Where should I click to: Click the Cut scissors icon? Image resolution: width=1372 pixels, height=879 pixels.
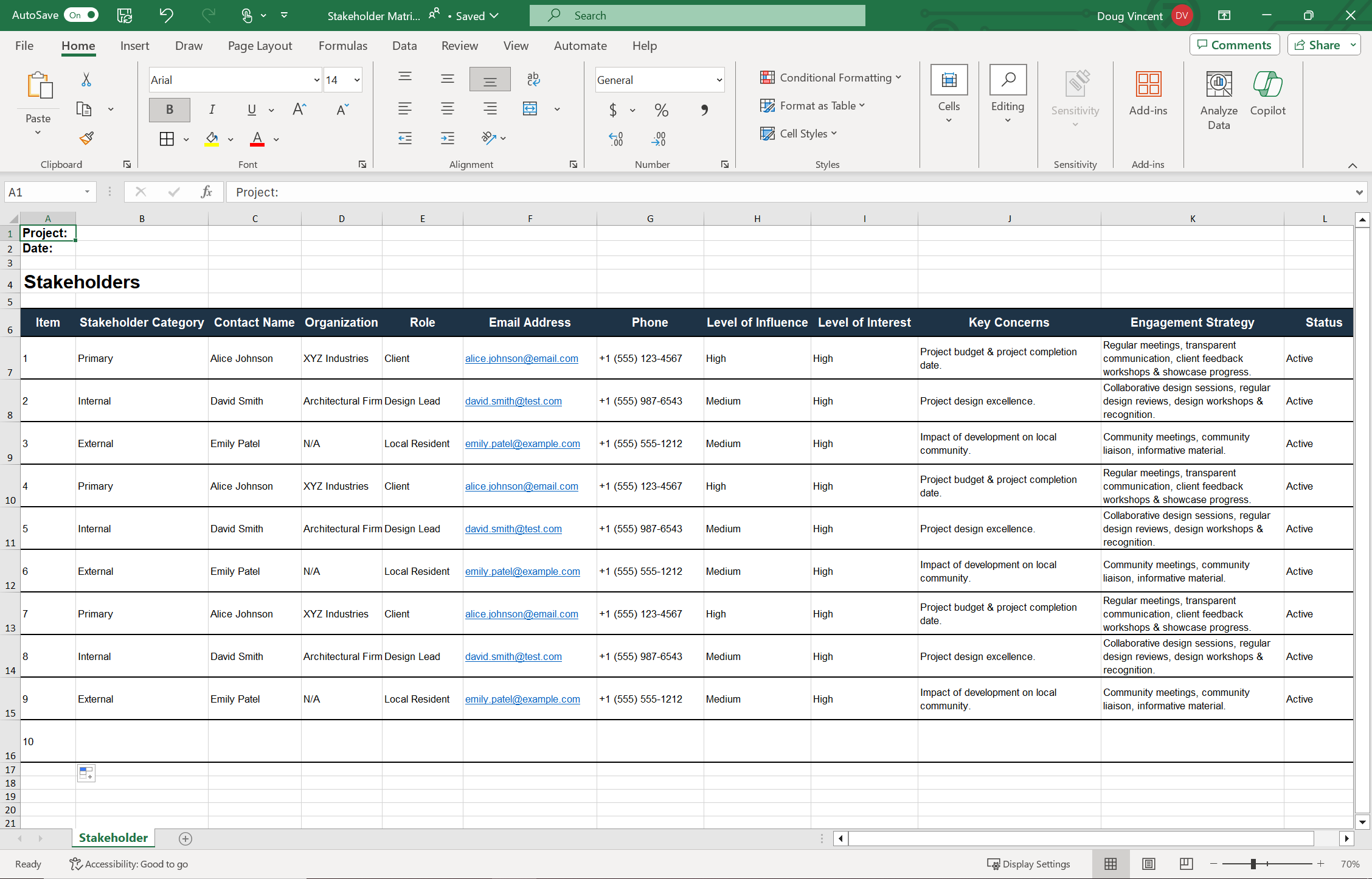coord(86,80)
